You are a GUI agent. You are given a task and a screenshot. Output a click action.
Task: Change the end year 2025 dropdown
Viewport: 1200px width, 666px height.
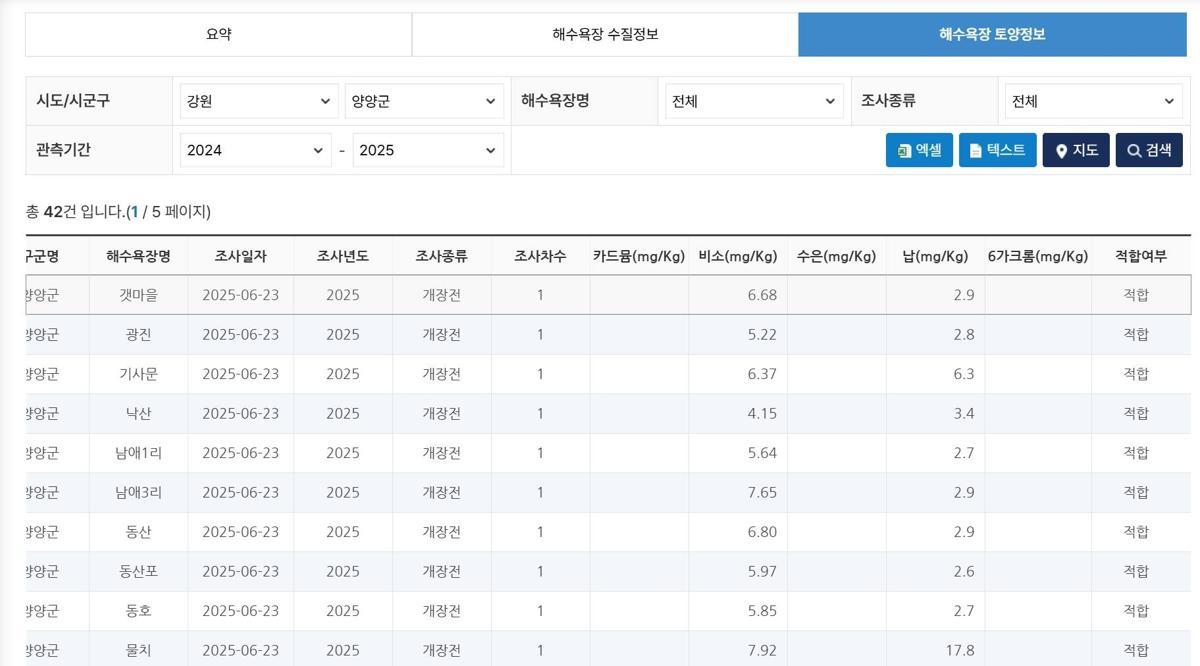428,150
